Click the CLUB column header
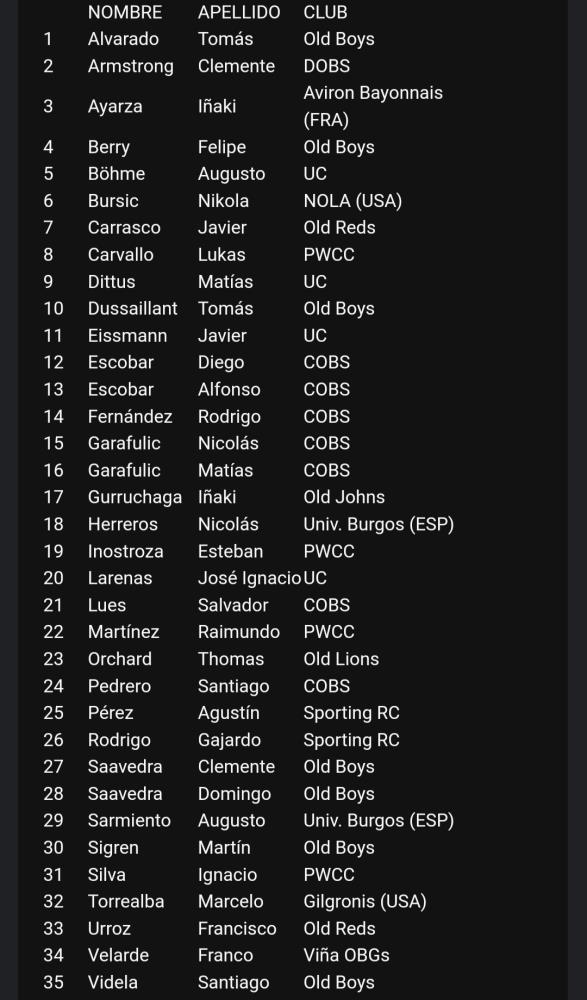587x1000 pixels. (325, 12)
